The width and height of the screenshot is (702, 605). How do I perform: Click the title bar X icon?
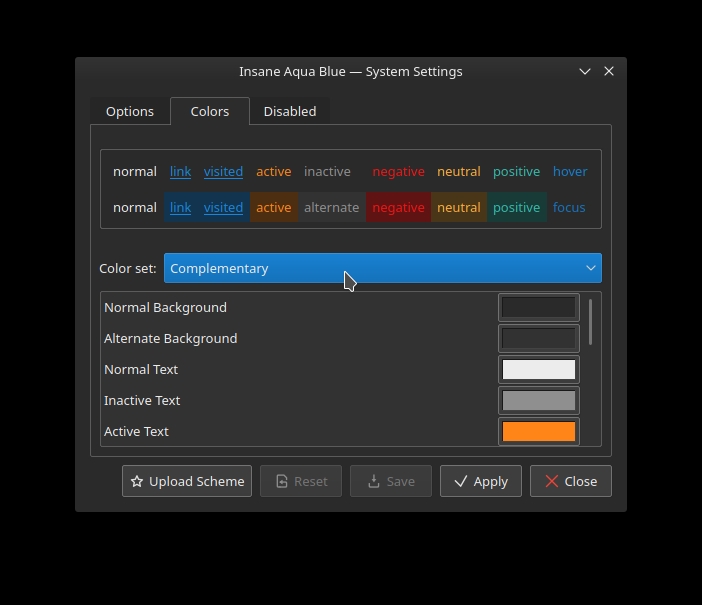[x=609, y=71]
